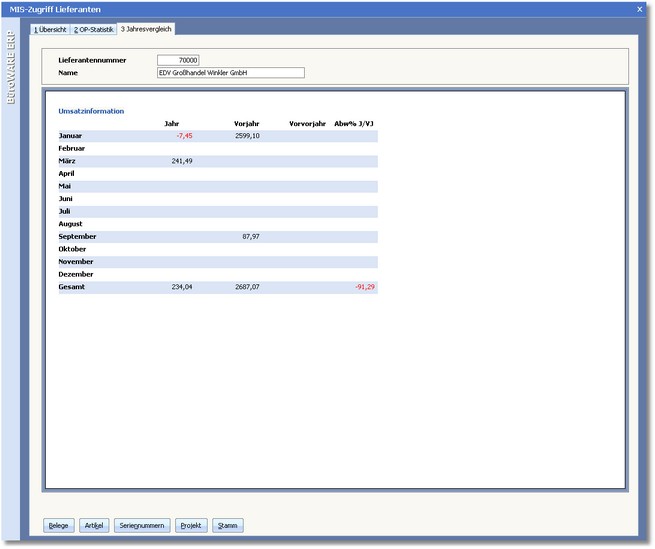Select the Jahresvergleich tab

pyautogui.click(x=146, y=29)
